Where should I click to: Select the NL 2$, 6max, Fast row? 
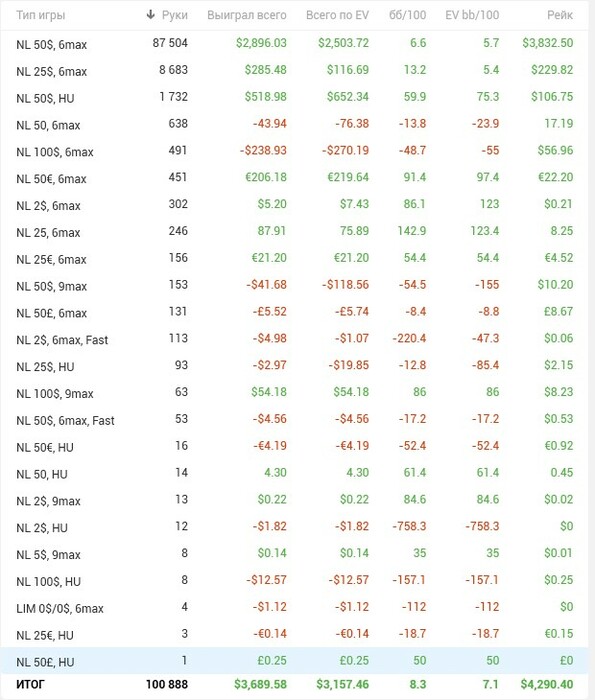click(x=295, y=339)
